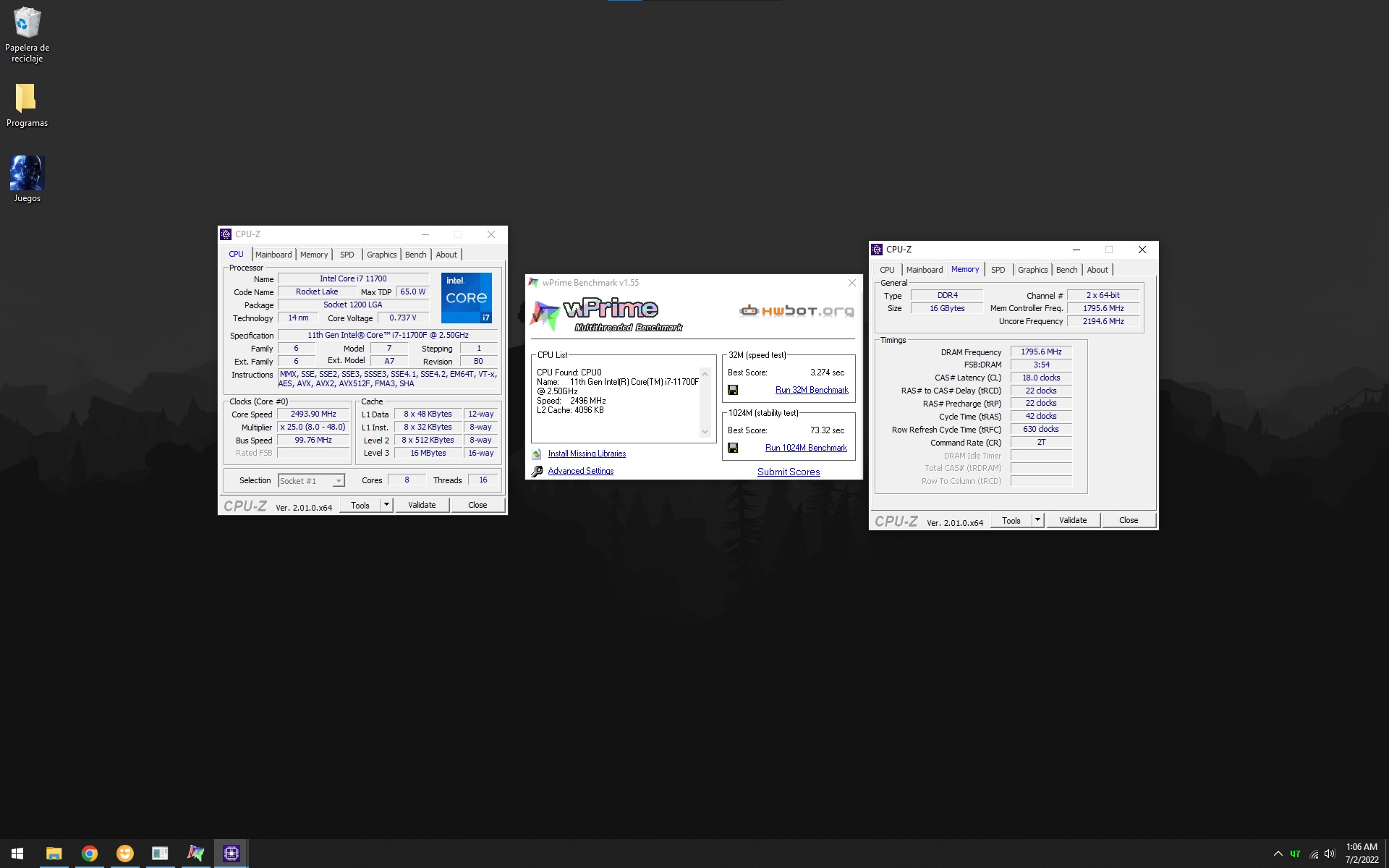Switch to Memory tab in left CPU-Z

pyautogui.click(x=314, y=255)
